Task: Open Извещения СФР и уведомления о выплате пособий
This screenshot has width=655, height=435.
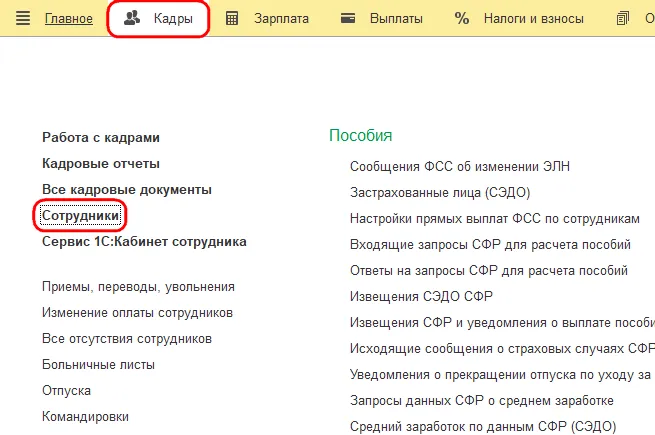Action: click(x=502, y=323)
